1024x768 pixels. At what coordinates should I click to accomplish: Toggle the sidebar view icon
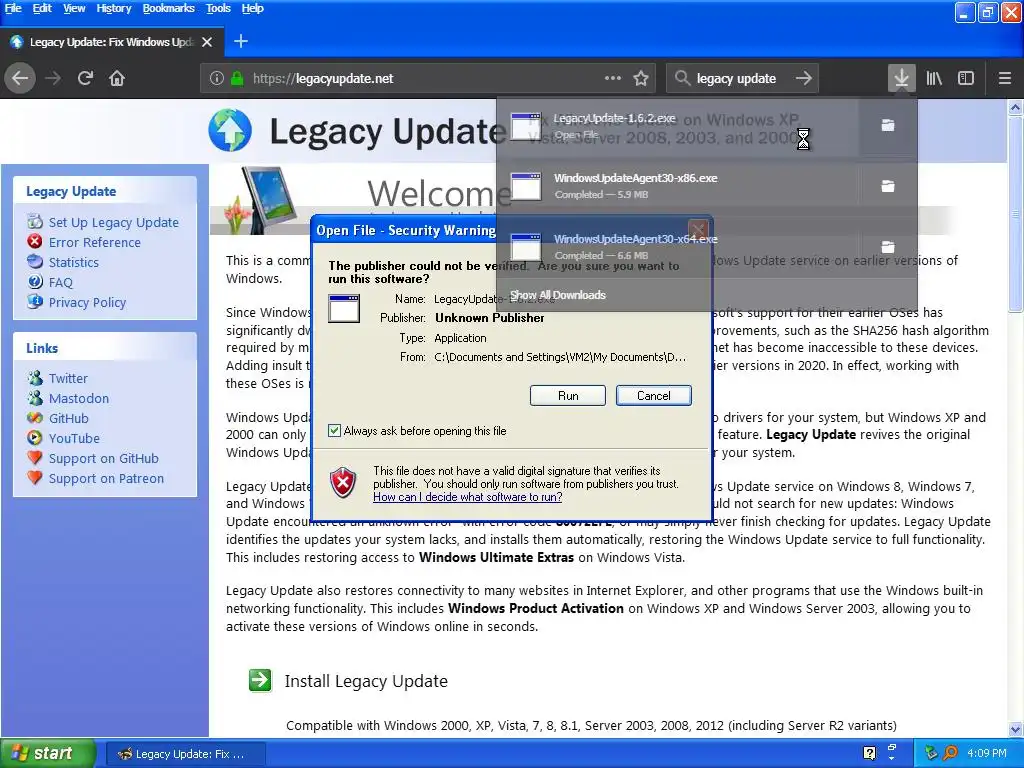966,78
